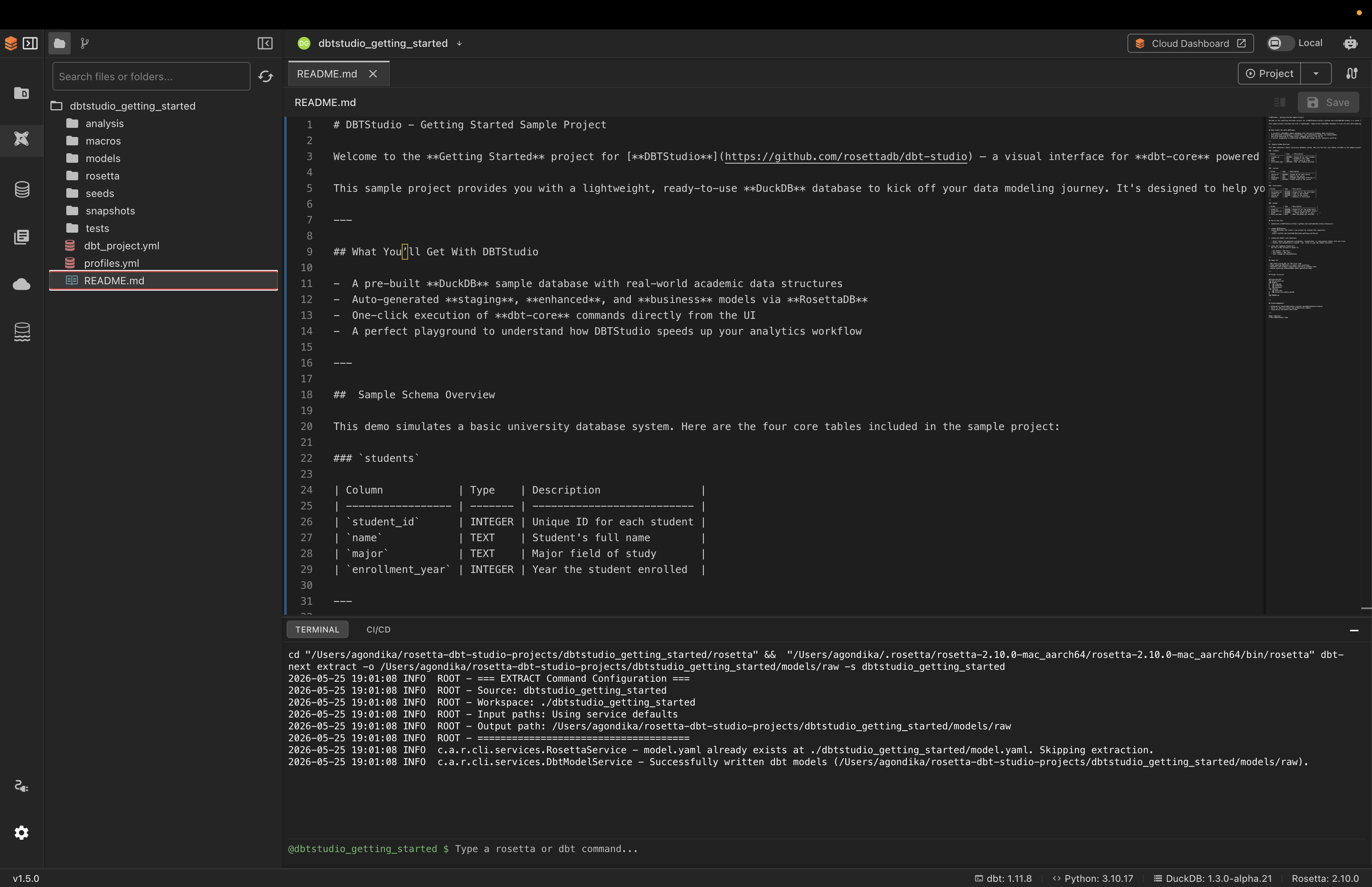Click the orange DBTStudio logo icon

(11, 43)
